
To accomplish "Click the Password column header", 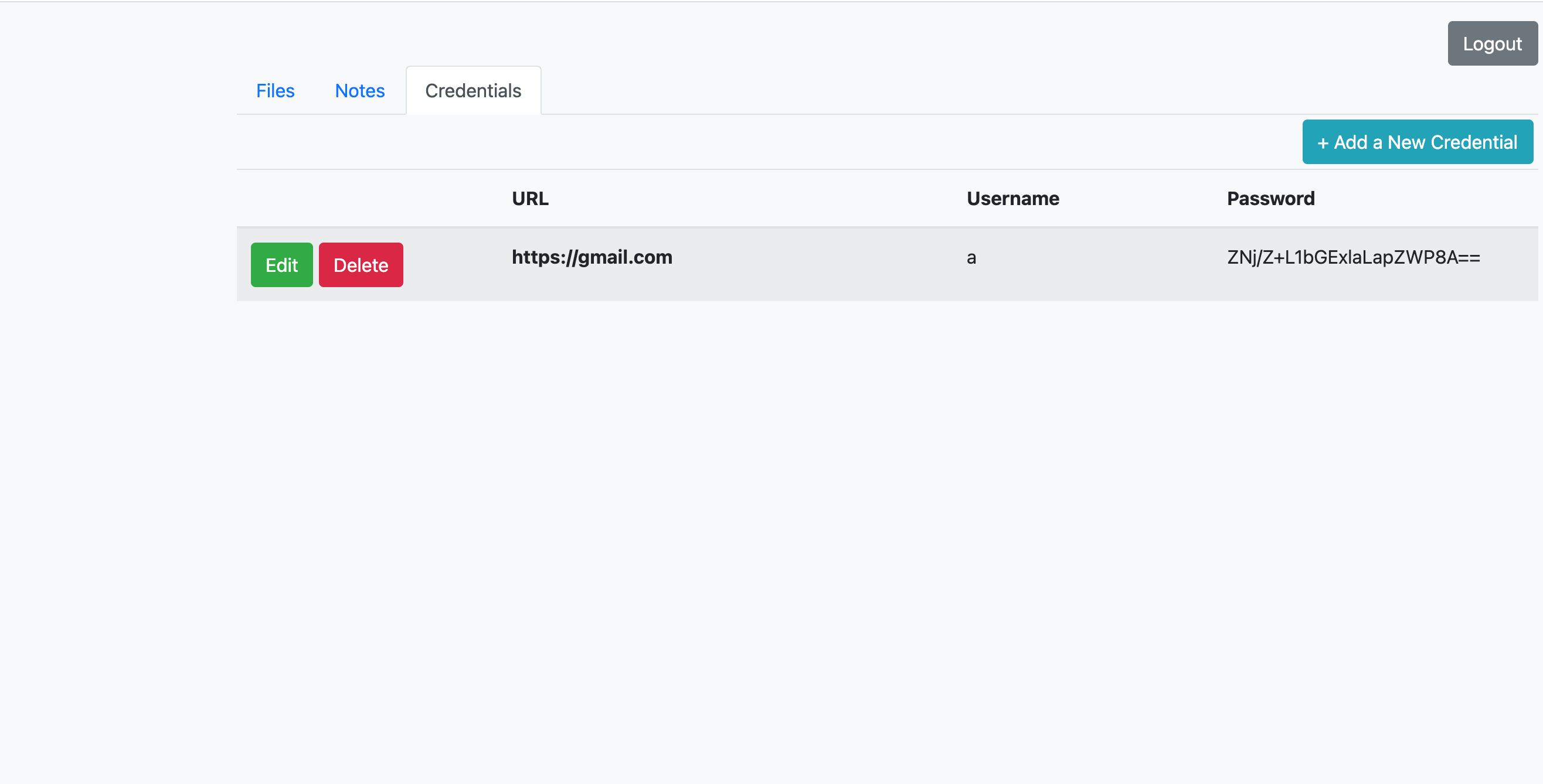I will (x=1271, y=198).
